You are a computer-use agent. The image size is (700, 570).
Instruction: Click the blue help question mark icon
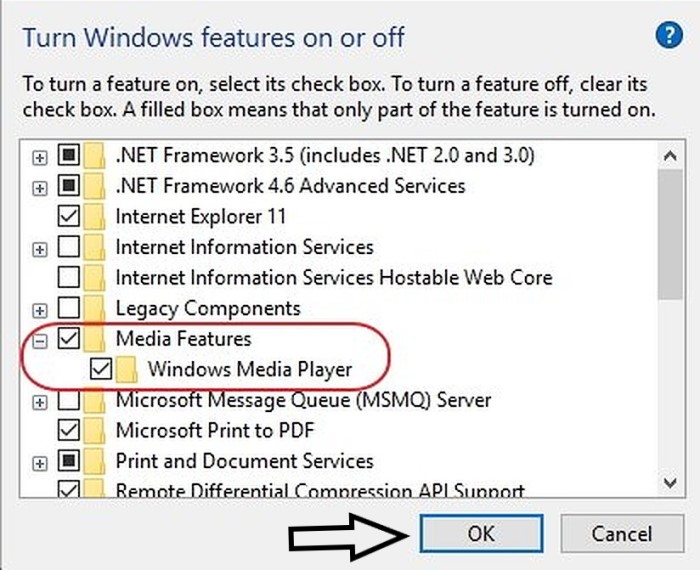point(668,37)
